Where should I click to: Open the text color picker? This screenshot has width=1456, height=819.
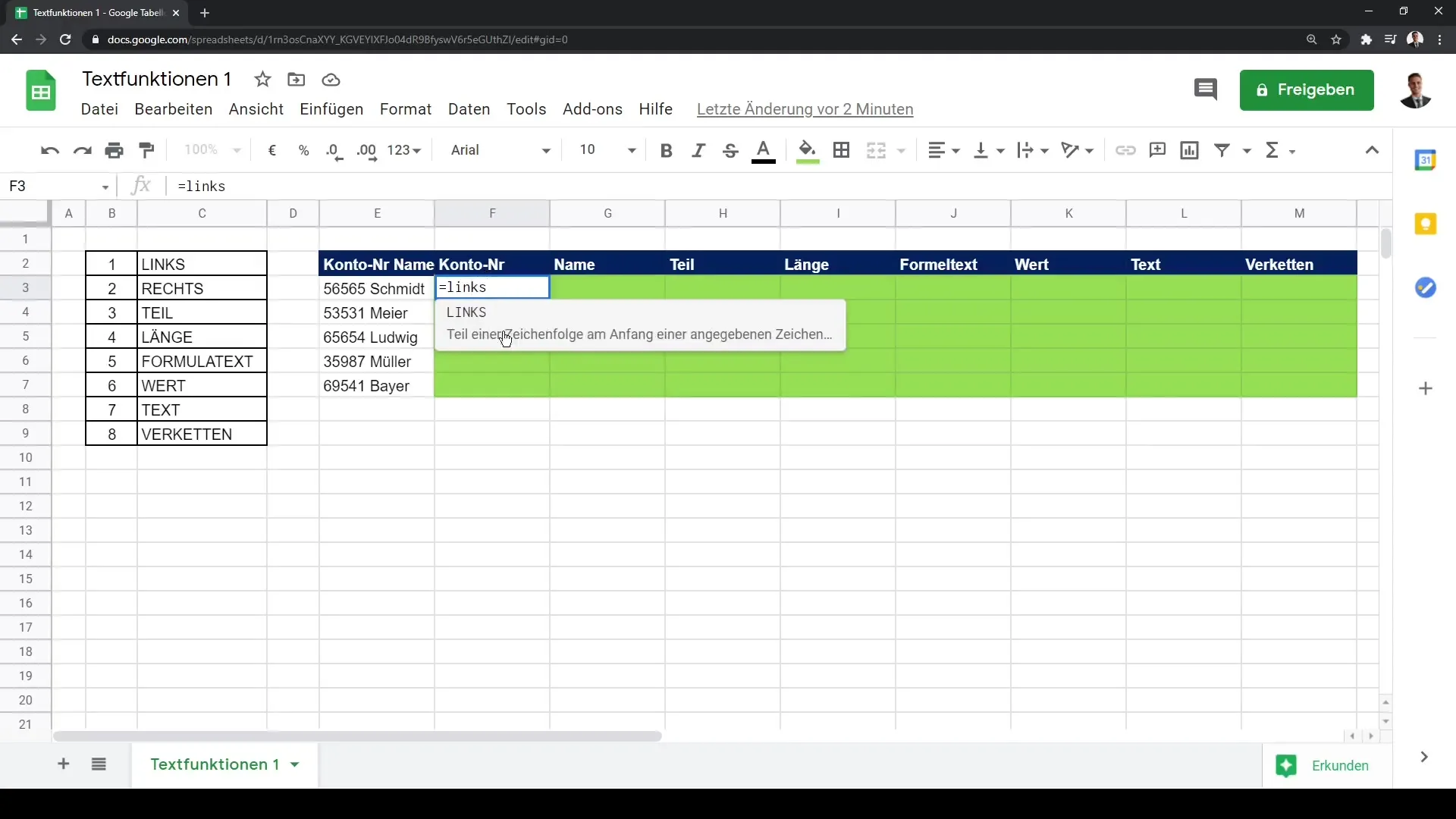[764, 150]
